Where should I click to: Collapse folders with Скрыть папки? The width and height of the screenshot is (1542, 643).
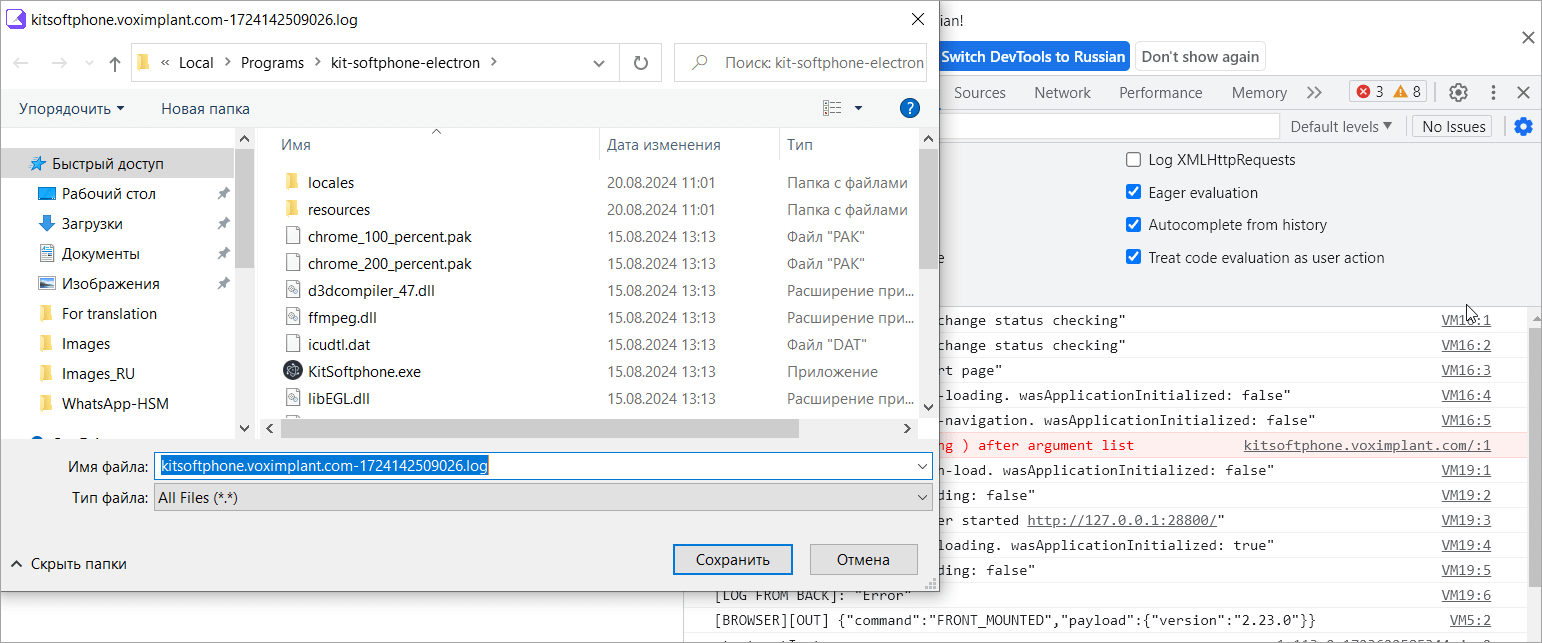(x=69, y=564)
